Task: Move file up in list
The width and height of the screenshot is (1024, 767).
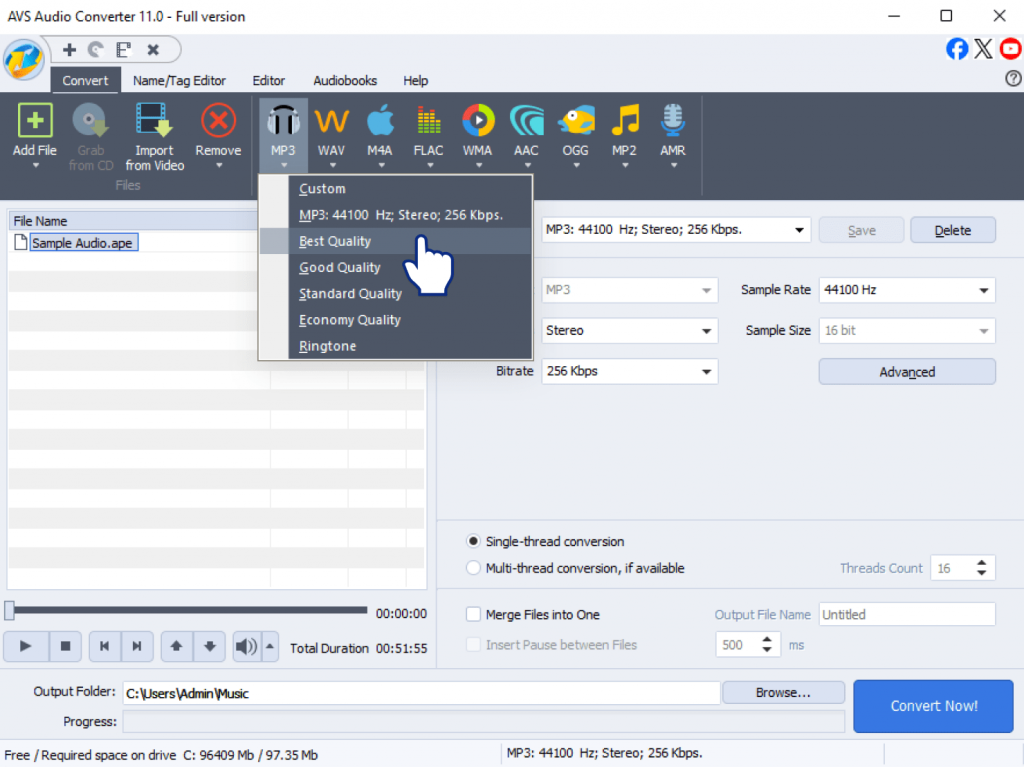Action: (x=176, y=647)
